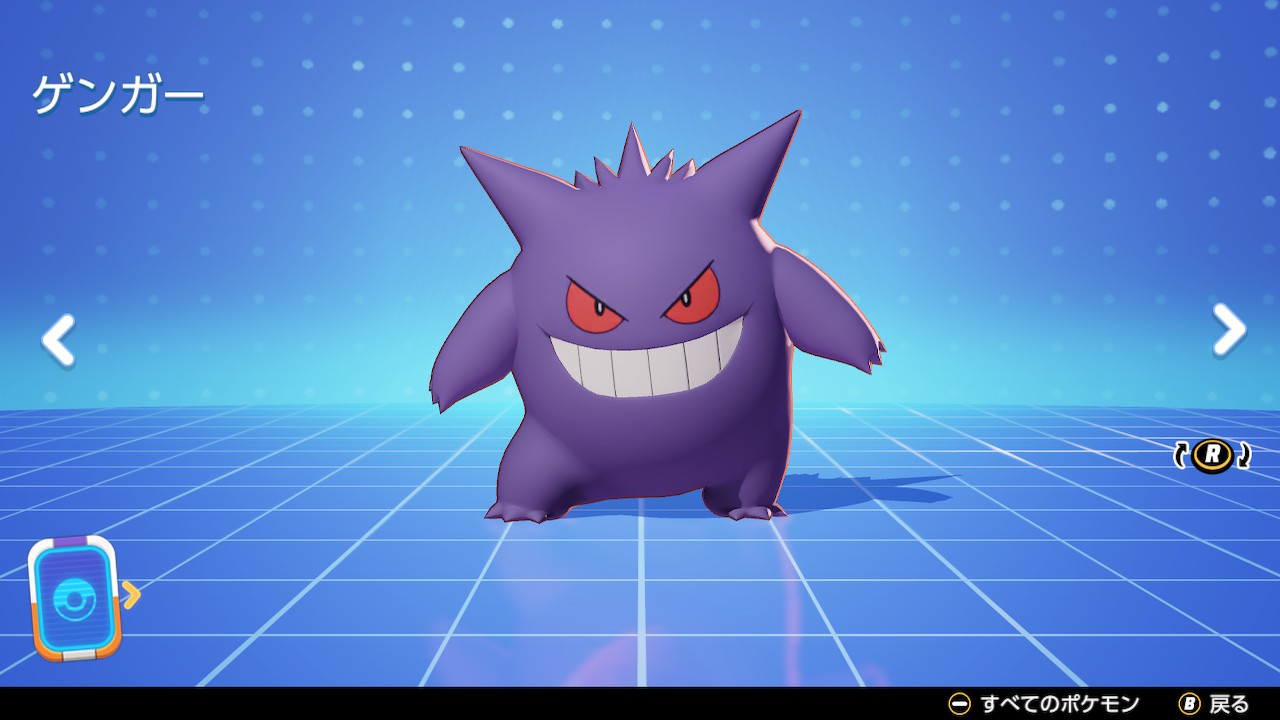Expand the yellow chevron beside the card
Viewport: 1280px width, 720px height.
tap(132, 595)
